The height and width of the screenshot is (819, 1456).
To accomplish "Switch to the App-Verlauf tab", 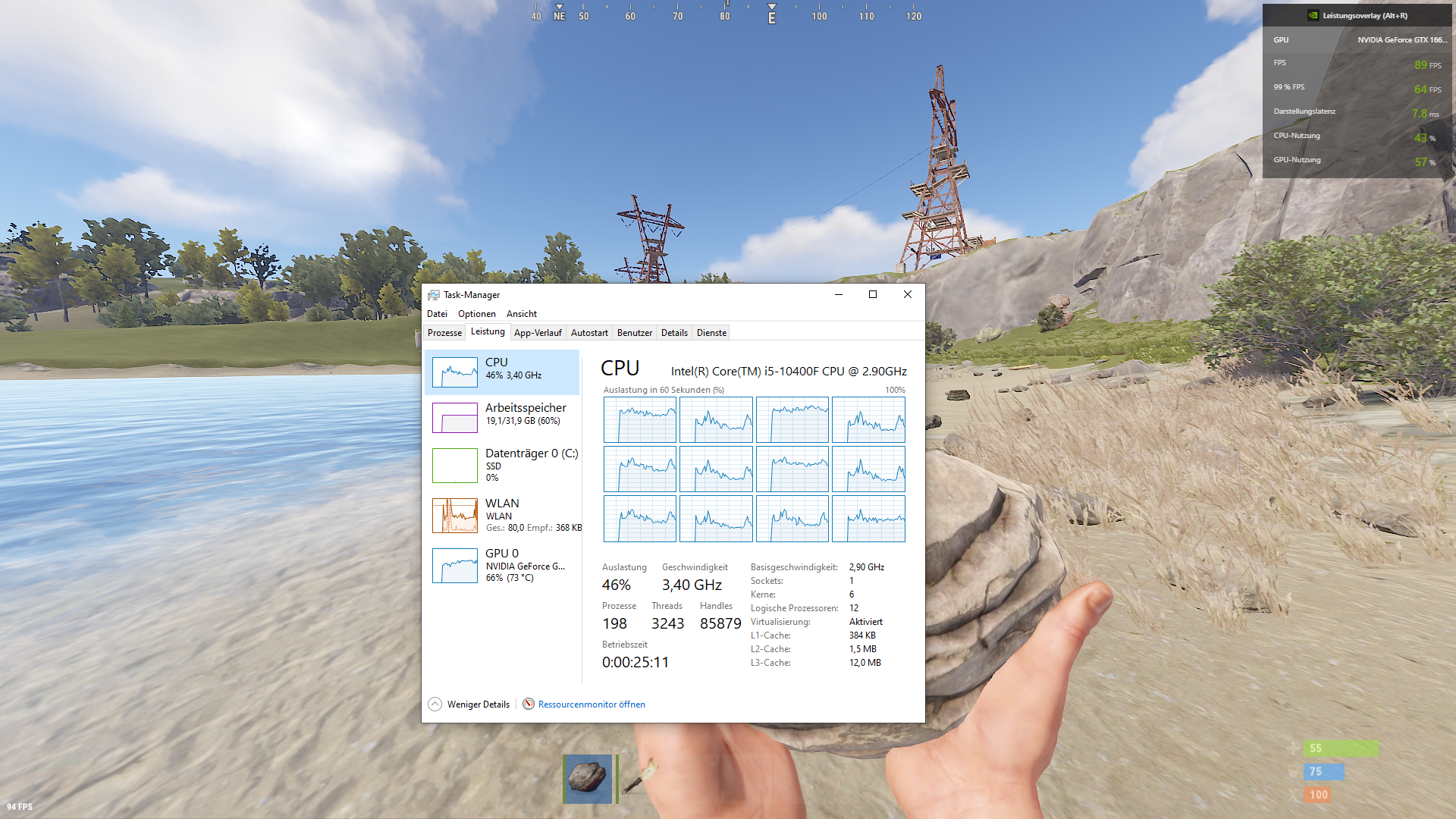I will pyautogui.click(x=538, y=333).
